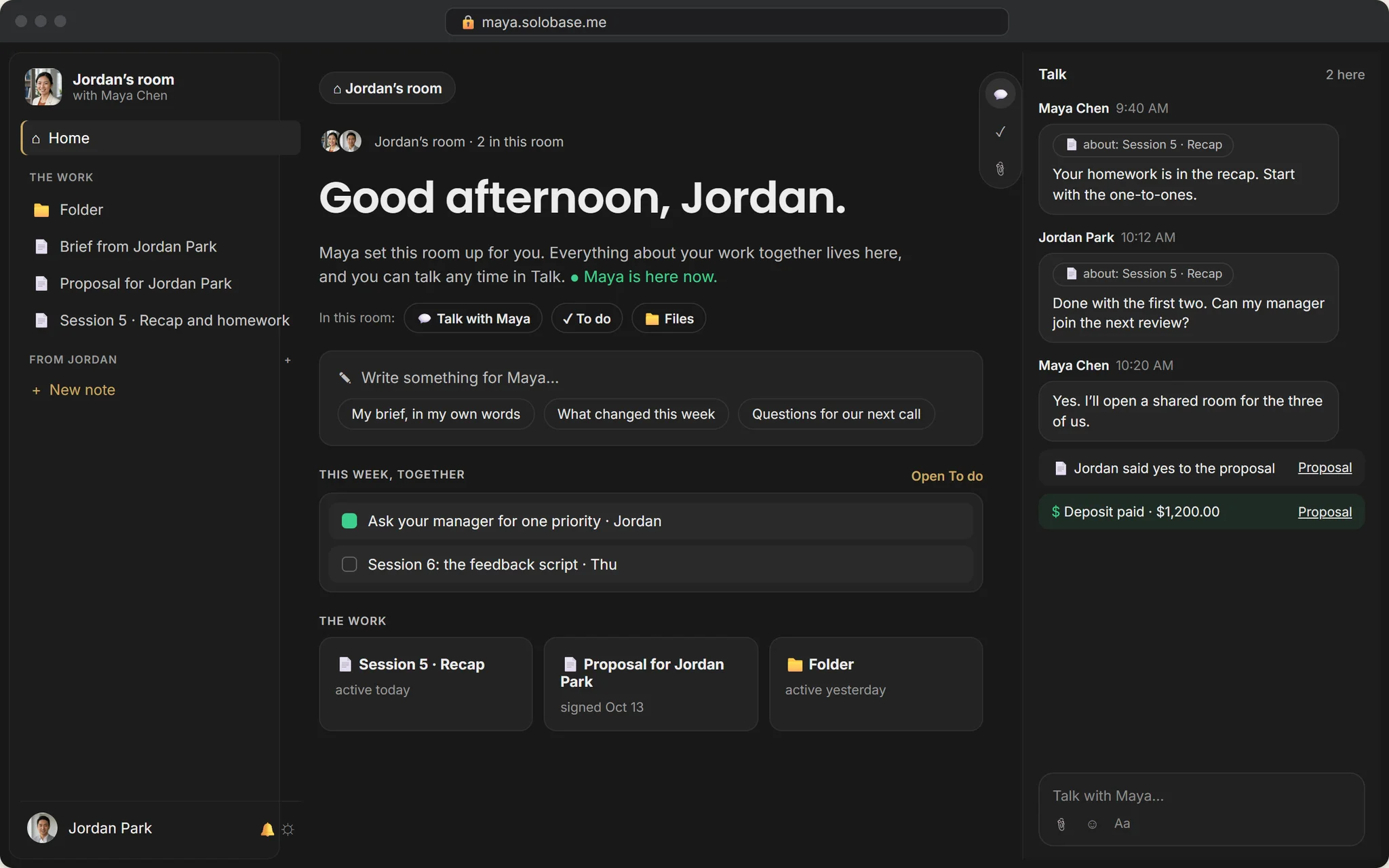The image size is (1389, 868).
Task: Click the Write something for Maya field
Action: pos(651,378)
